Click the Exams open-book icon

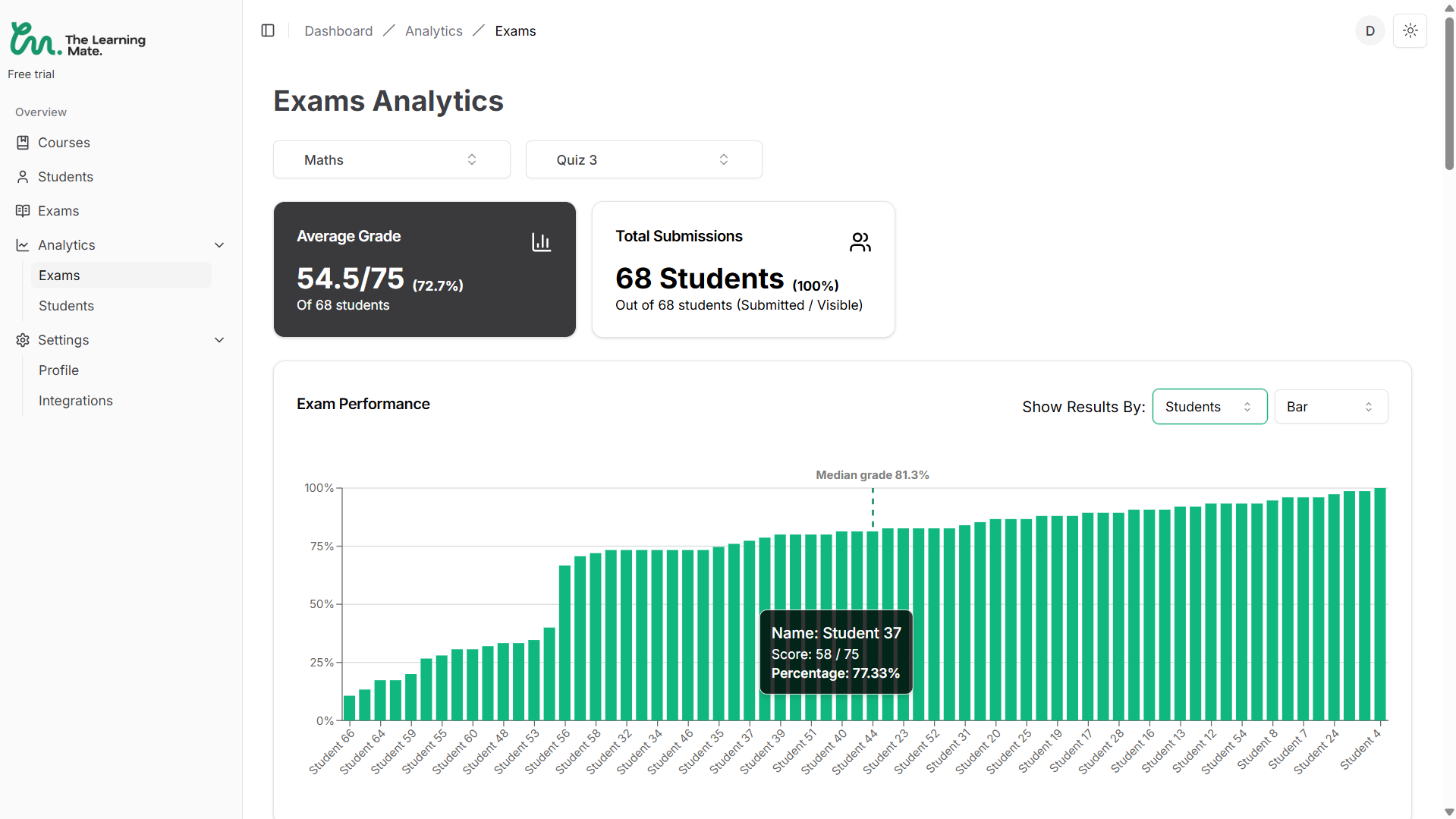23,211
